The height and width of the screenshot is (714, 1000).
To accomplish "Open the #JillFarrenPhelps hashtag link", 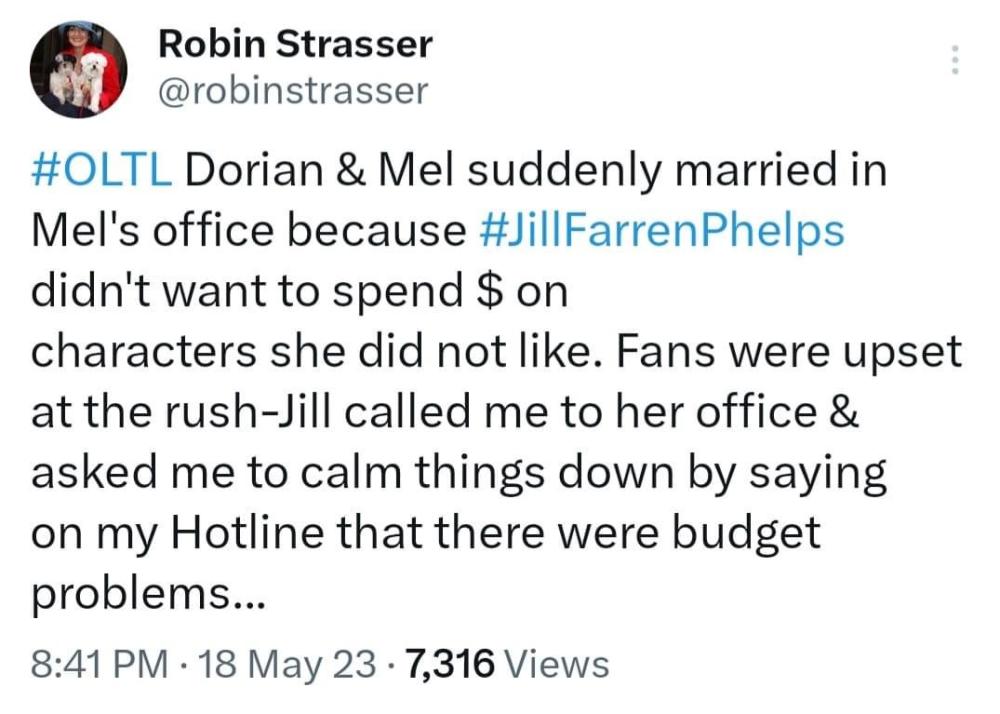I will [657, 231].
